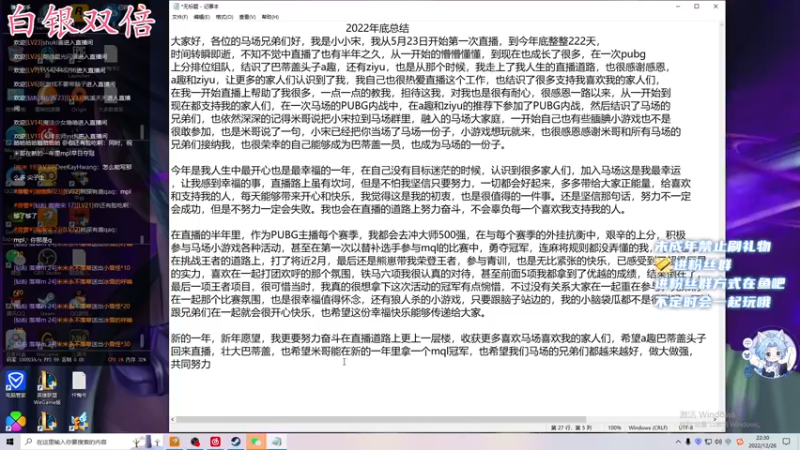Open the 格式 menu in Notepad
The image size is (800, 450).
point(224,17)
